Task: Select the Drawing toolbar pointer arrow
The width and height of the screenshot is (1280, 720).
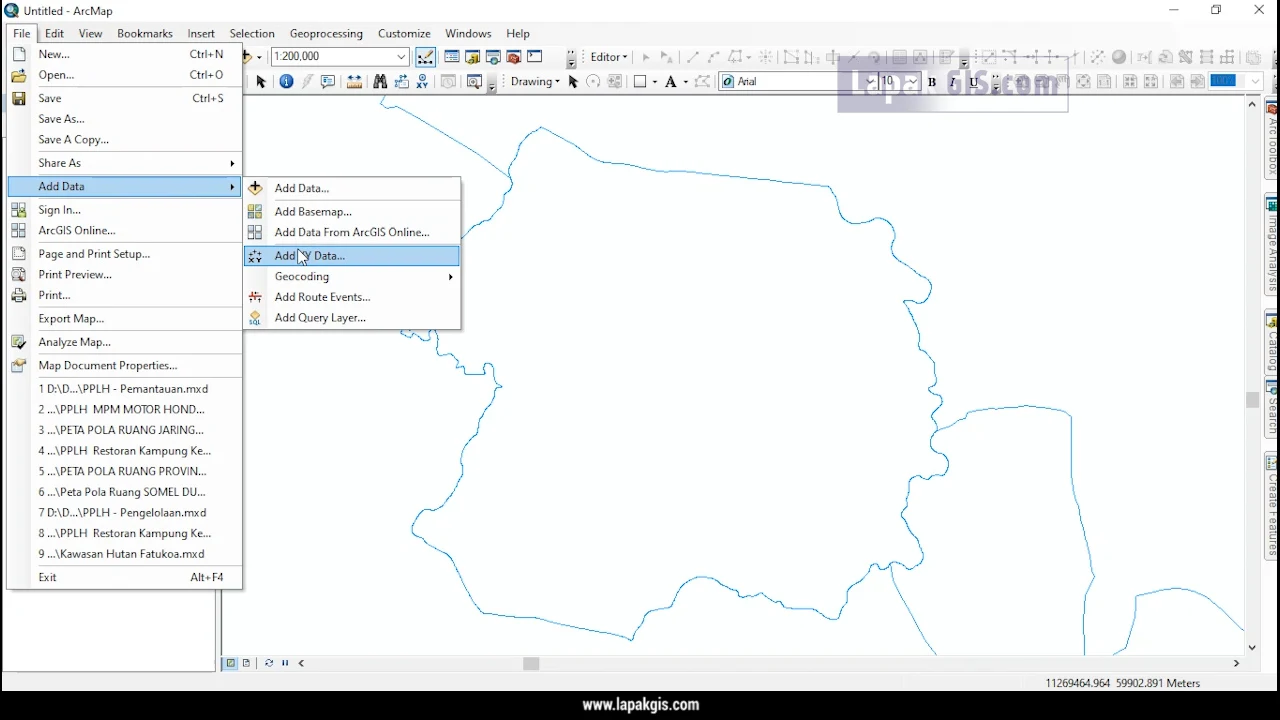Action: [x=573, y=82]
